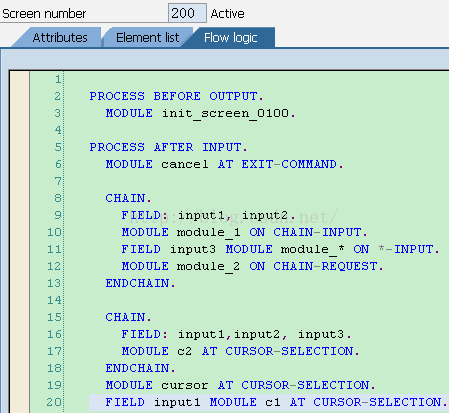The width and height of the screenshot is (449, 413).
Task: Click 'FIELD: input1, input2.' on line 9
Action: 208,215
